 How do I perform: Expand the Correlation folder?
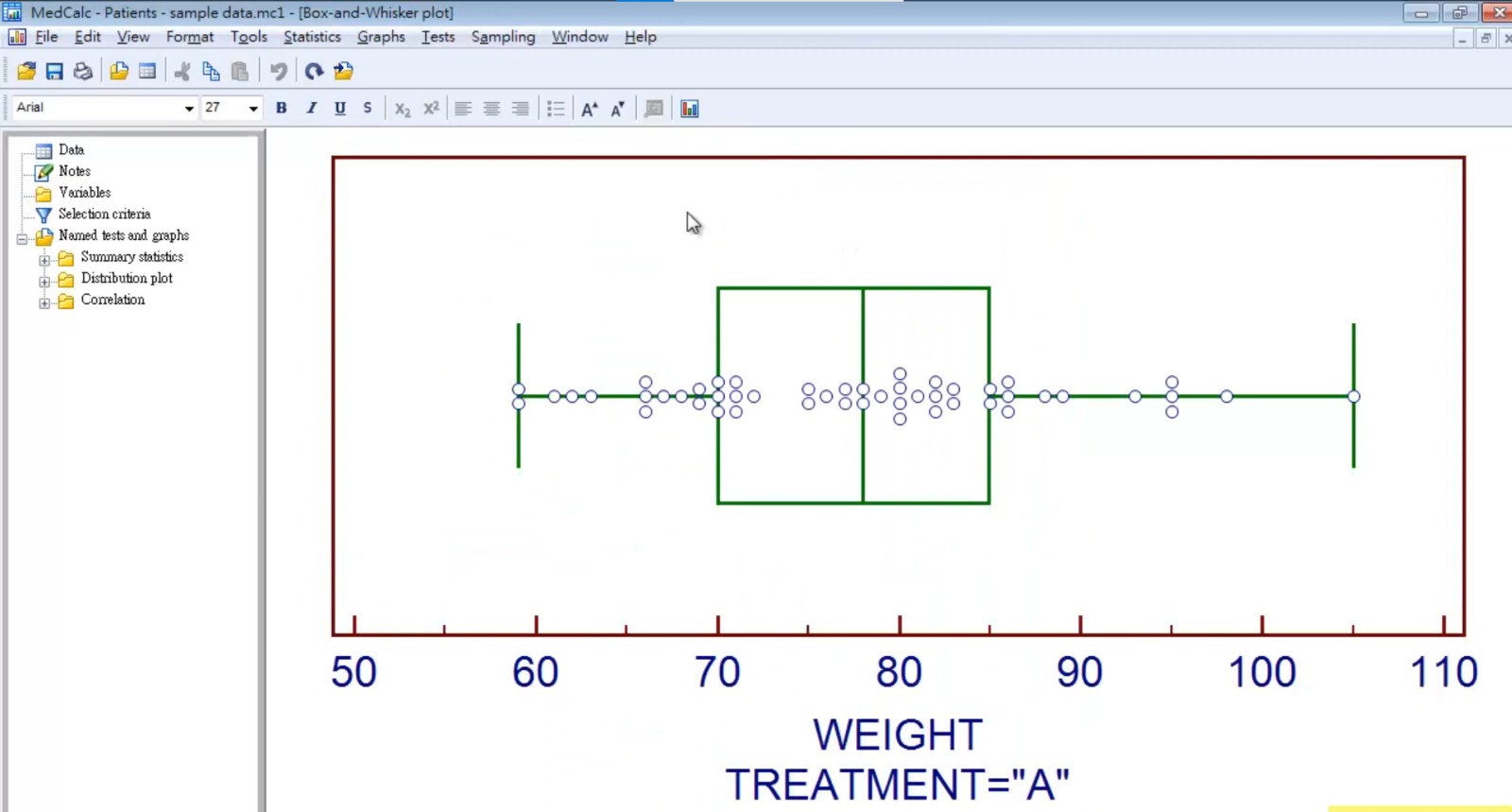coord(44,303)
